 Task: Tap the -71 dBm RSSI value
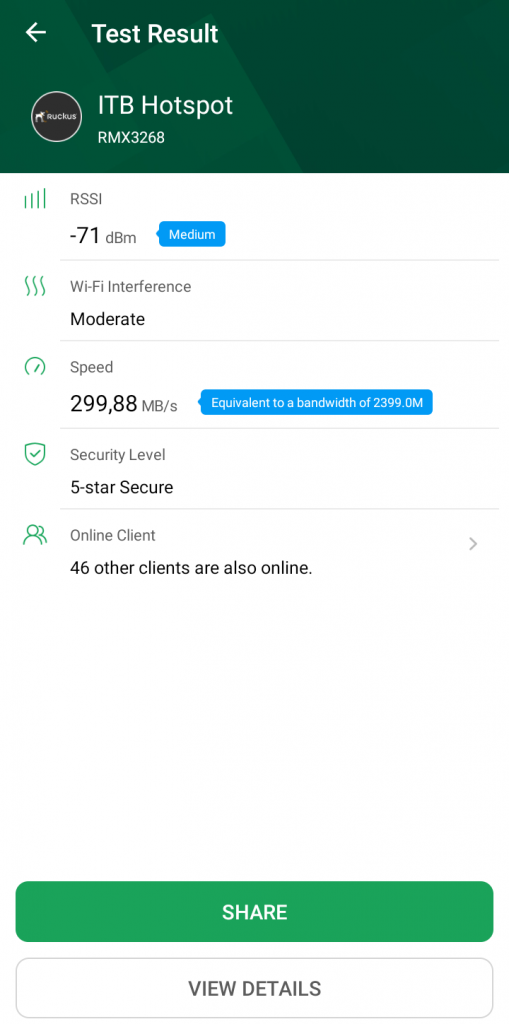click(103, 236)
